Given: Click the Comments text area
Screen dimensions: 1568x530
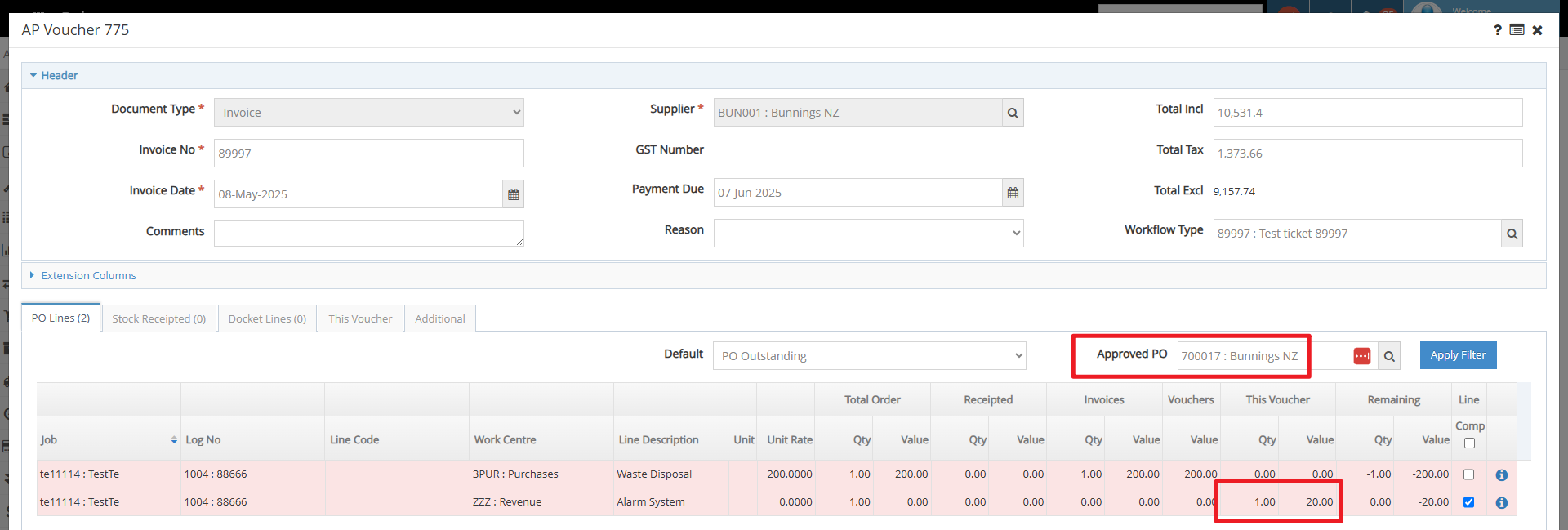Looking at the screenshot, I should pyautogui.click(x=369, y=234).
